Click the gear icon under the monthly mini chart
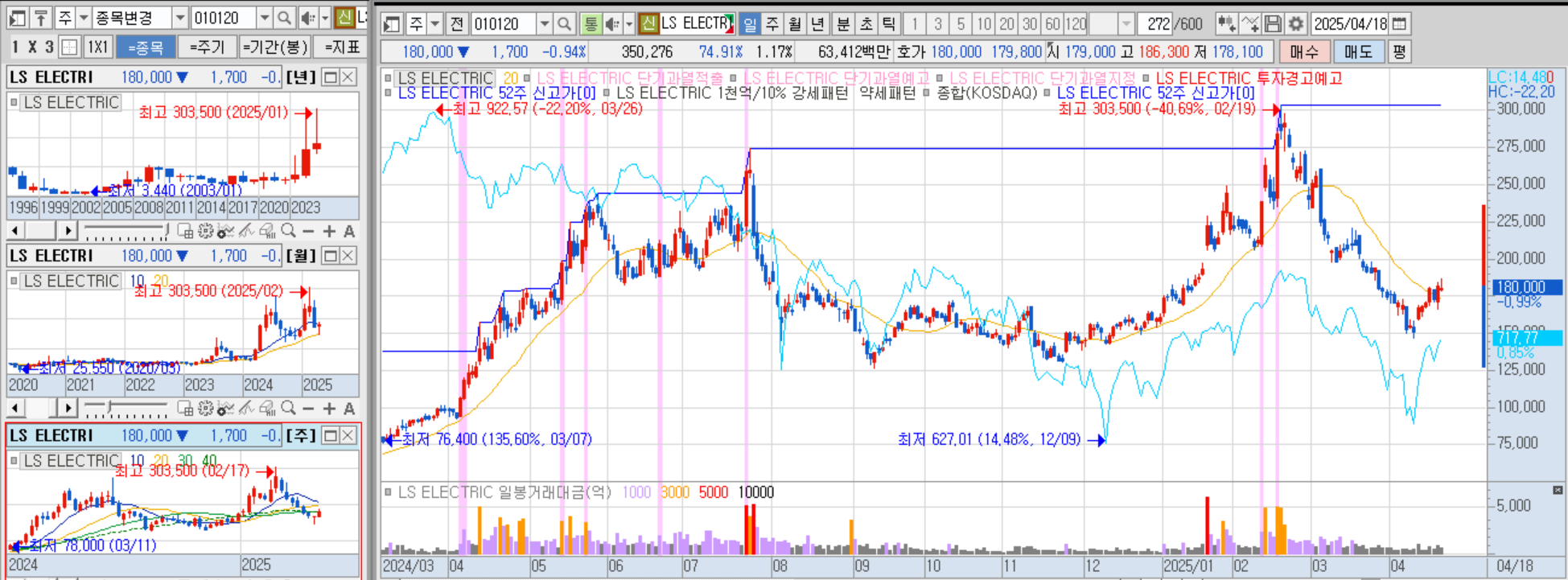 pyautogui.click(x=205, y=409)
